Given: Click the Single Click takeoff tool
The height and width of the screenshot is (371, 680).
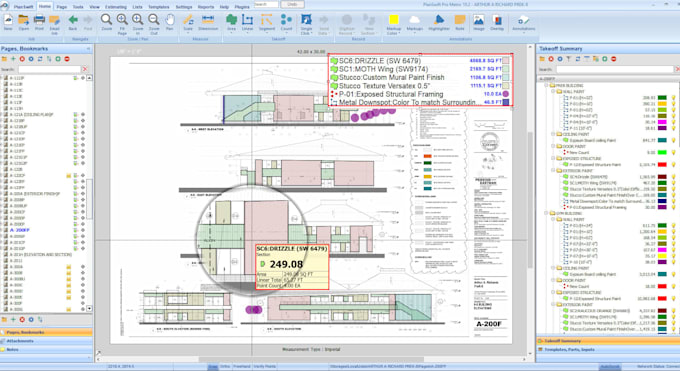Looking at the screenshot, I should pos(306,20).
